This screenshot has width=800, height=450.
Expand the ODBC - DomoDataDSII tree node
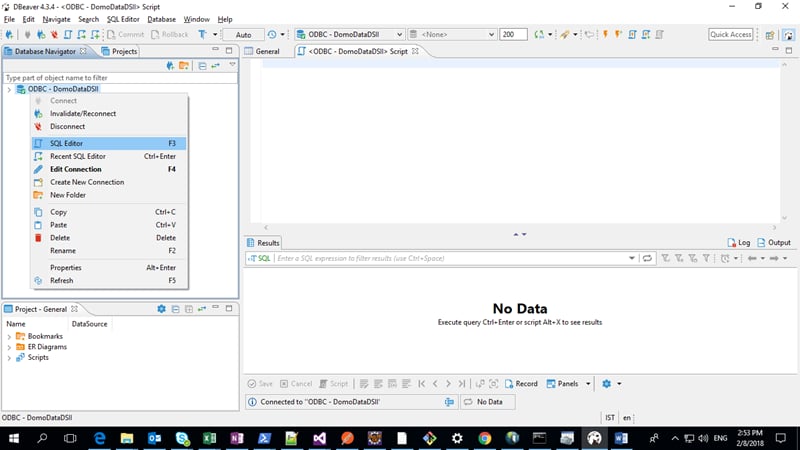click(9, 89)
